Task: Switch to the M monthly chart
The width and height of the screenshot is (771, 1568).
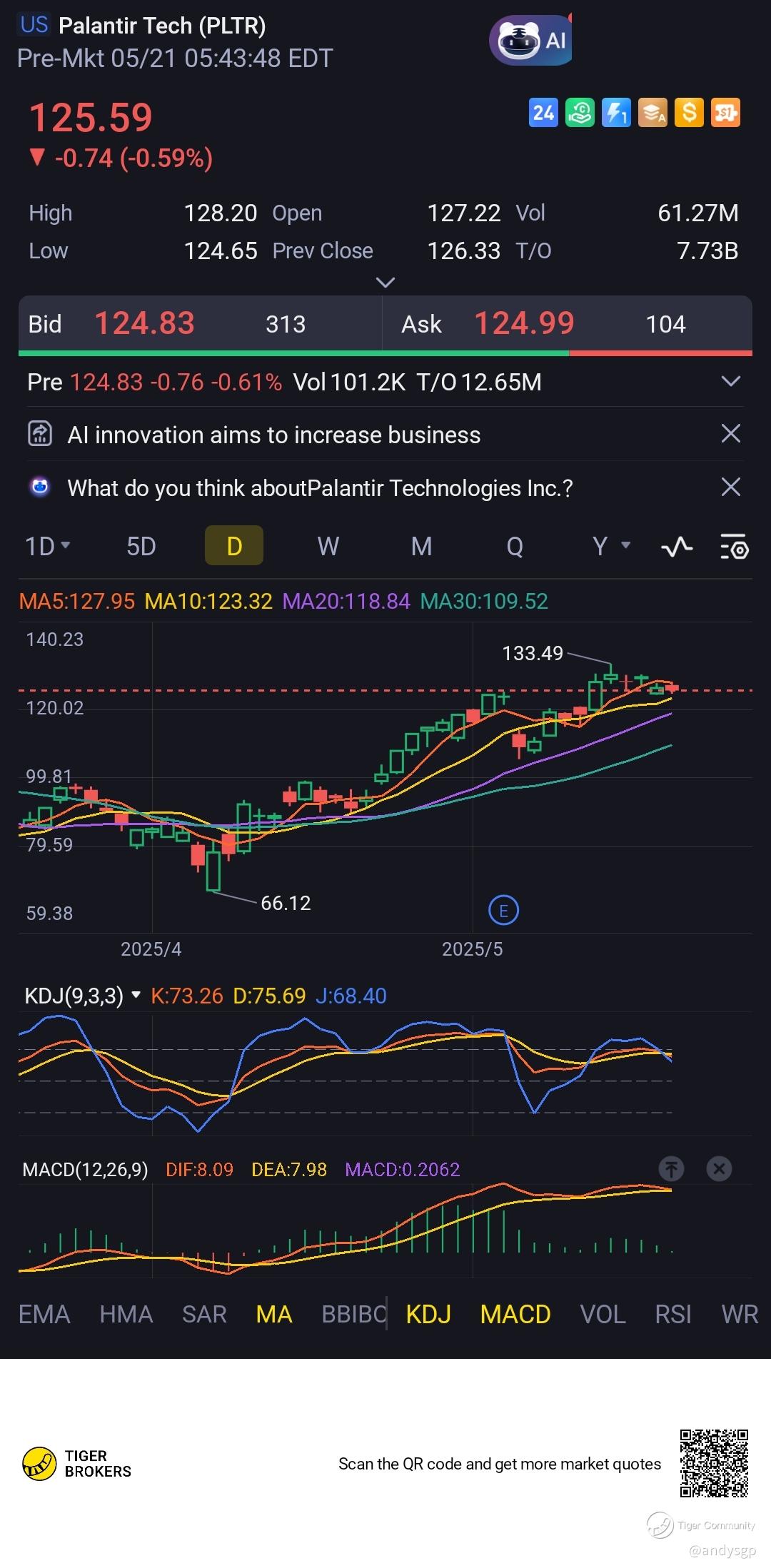Action: 421,547
